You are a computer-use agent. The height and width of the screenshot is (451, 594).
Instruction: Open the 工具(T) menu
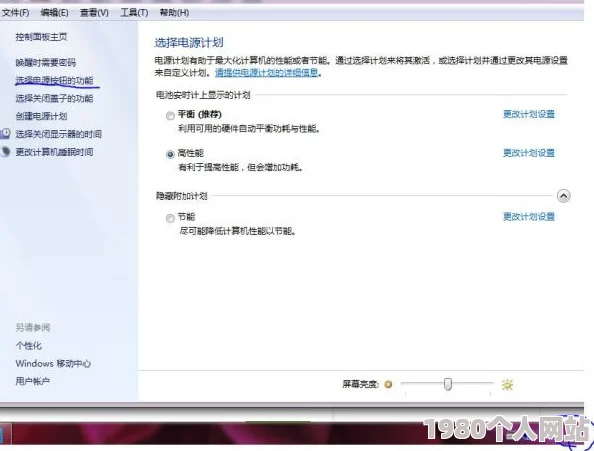(134, 13)
